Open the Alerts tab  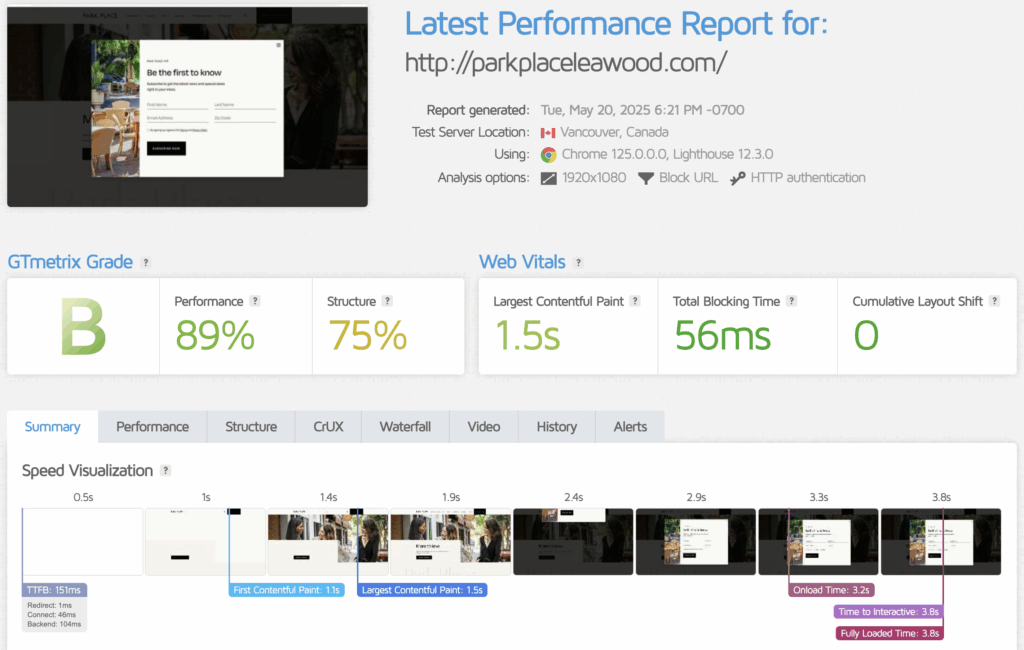click(x=630, y=427)
